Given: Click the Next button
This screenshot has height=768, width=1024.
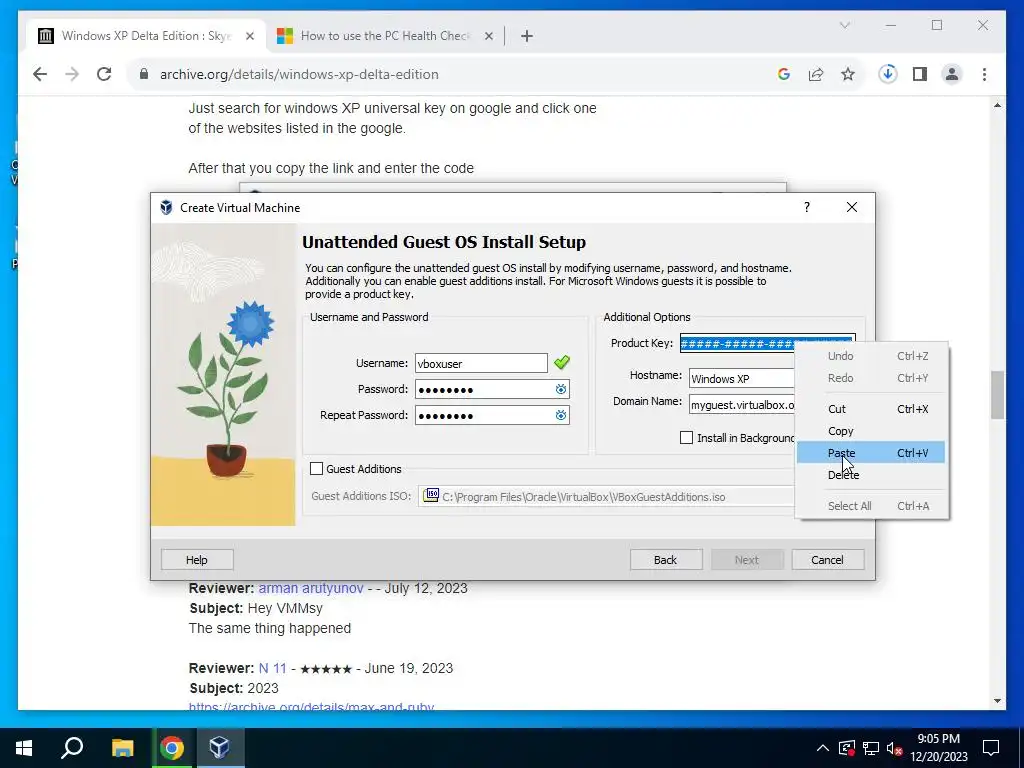Looking at the screenshot, I should click(x=746, y=560).
